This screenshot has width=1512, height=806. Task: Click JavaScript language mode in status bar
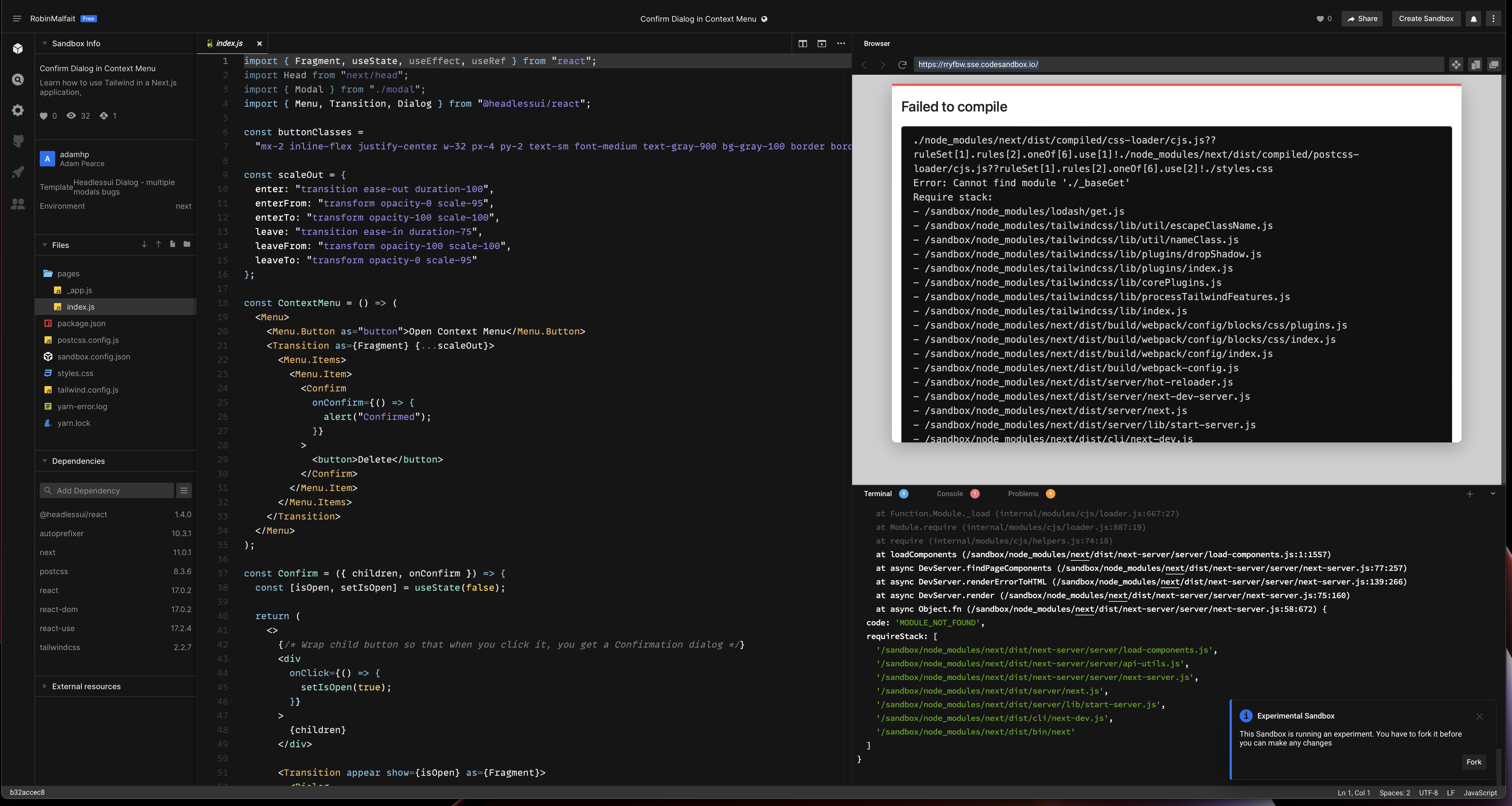click(1480, 793)
